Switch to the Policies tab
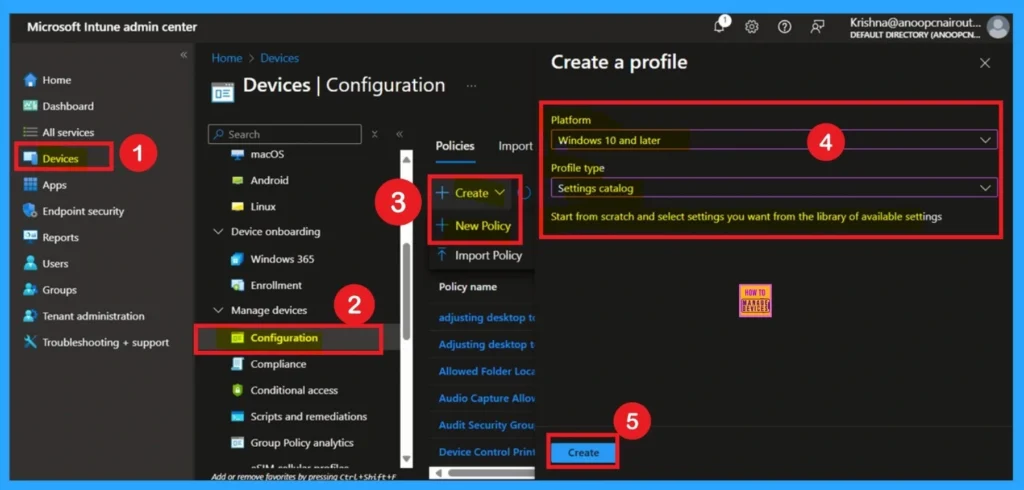1024x490 pixels. (455, 146)
